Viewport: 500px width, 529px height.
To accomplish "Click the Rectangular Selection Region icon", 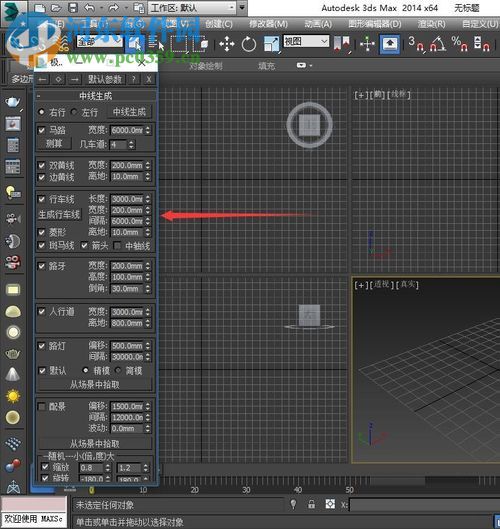I will (x=179, y=44).
